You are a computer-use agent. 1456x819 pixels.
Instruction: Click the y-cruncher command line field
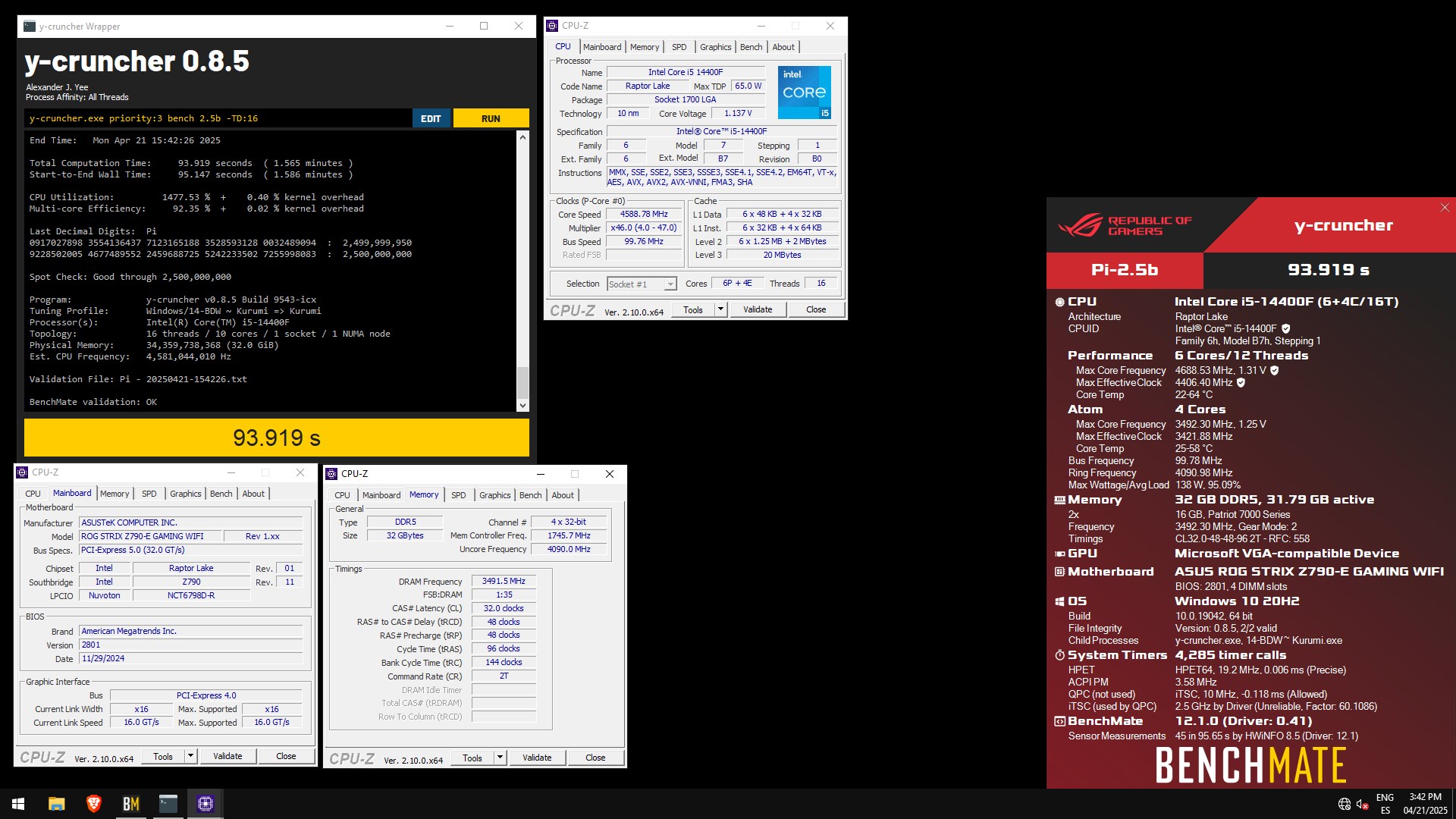218,118
